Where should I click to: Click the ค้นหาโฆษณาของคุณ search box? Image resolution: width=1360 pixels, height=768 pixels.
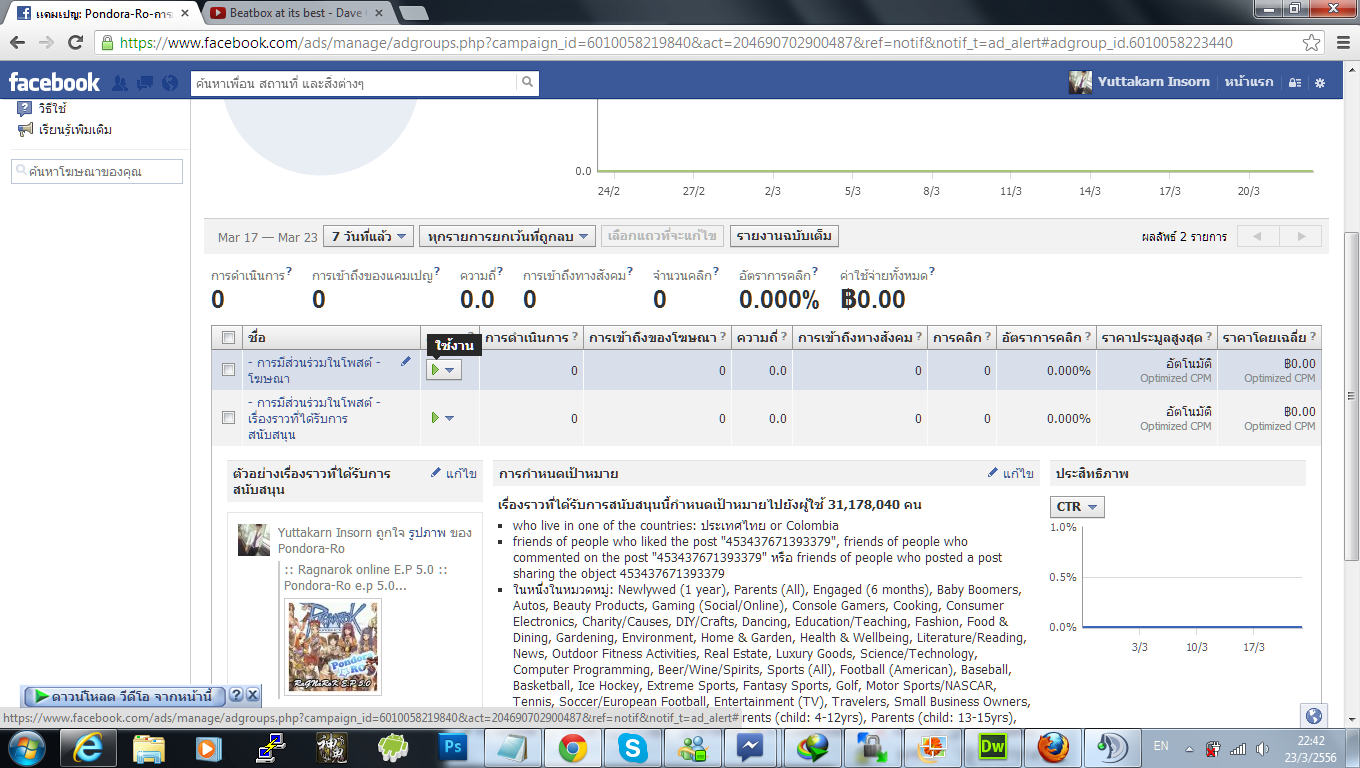97,172
